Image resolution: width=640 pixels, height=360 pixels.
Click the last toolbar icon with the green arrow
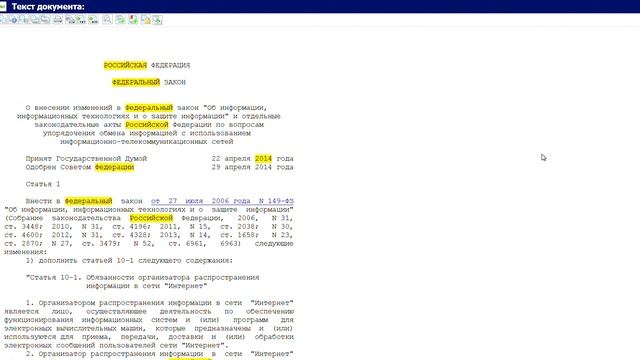[157, 20]
